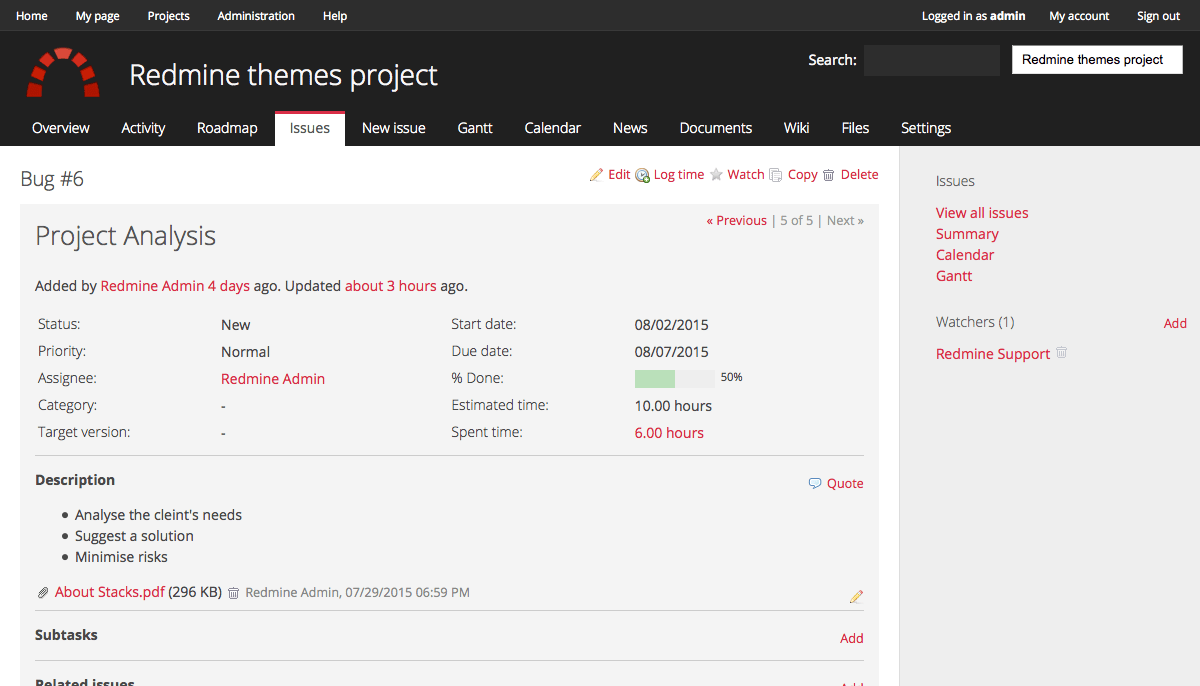Click the '4 days' added time link
This screenshot has height=686, width=1200.
(x=229, y=286)
